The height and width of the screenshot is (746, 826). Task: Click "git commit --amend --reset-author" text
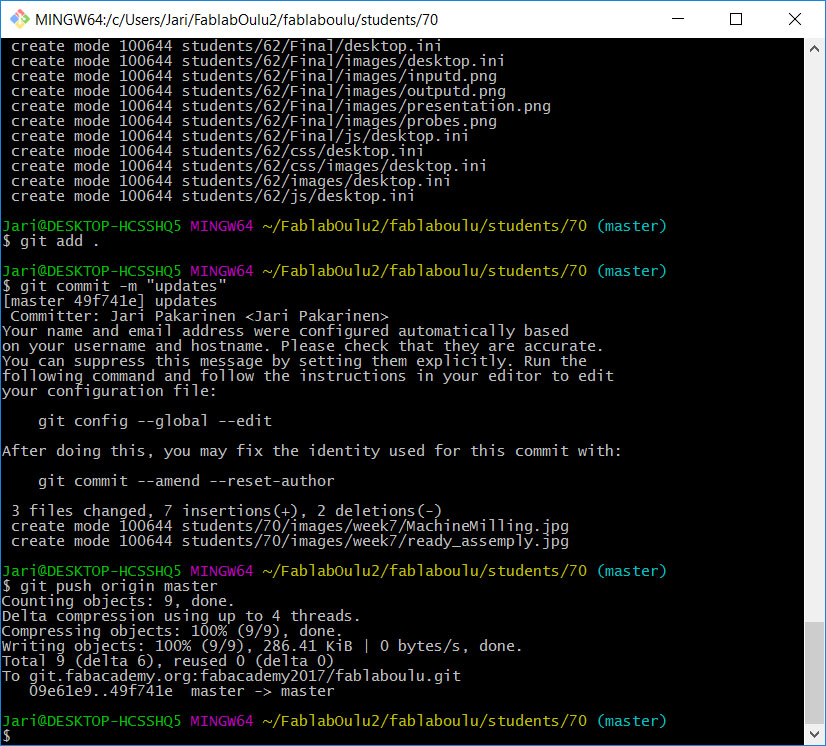pos(186,481)
